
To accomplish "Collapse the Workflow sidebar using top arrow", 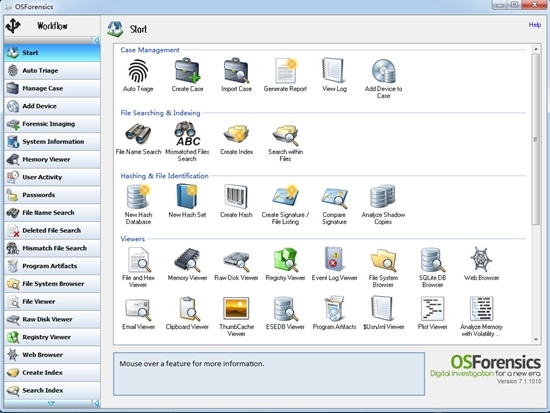I will click(x=96, y=40).
